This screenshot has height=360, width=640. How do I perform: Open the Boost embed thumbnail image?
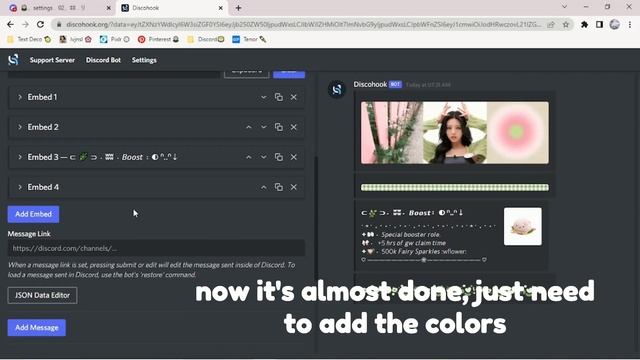point(523,227)
